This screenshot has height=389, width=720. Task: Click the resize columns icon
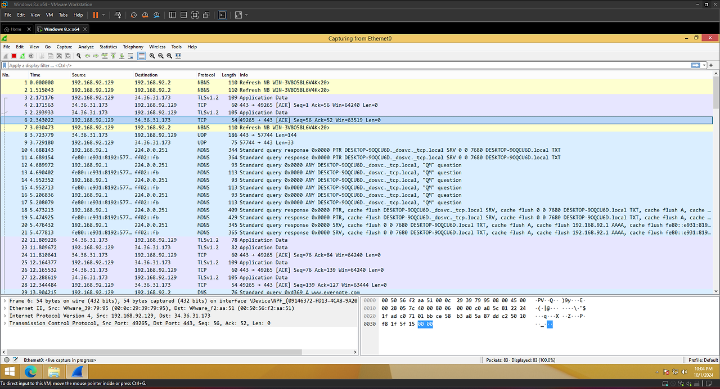(x=178, y=56)
